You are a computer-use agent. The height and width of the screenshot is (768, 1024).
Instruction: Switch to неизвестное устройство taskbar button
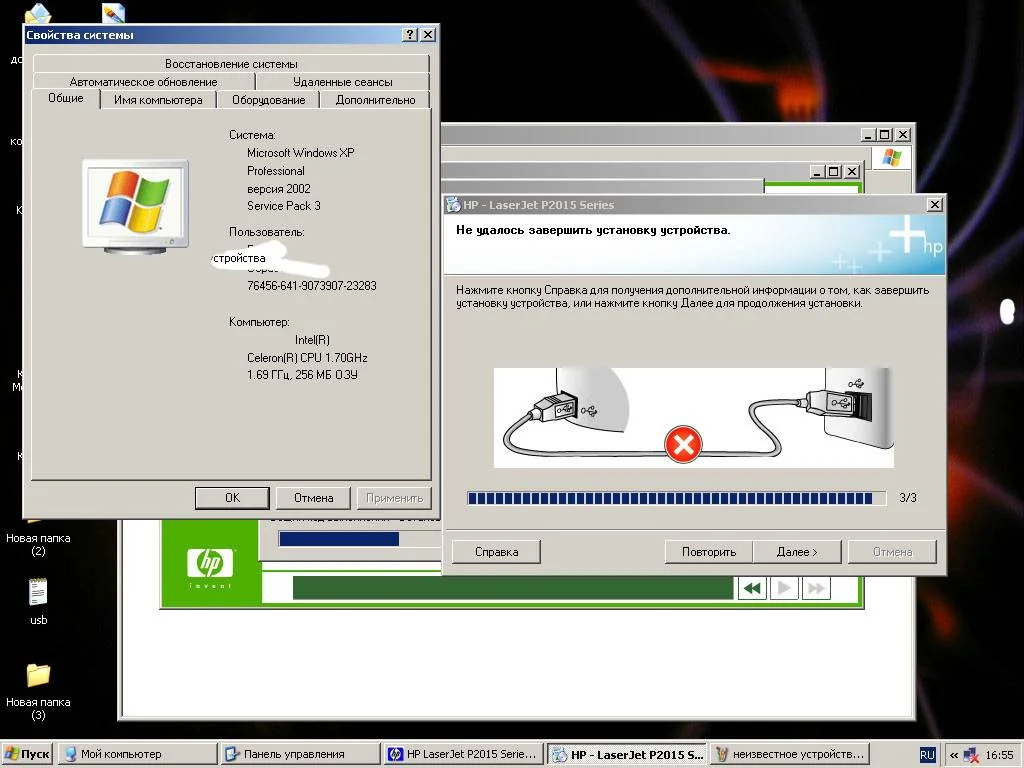pyautogui.click(x=789, y=754)
